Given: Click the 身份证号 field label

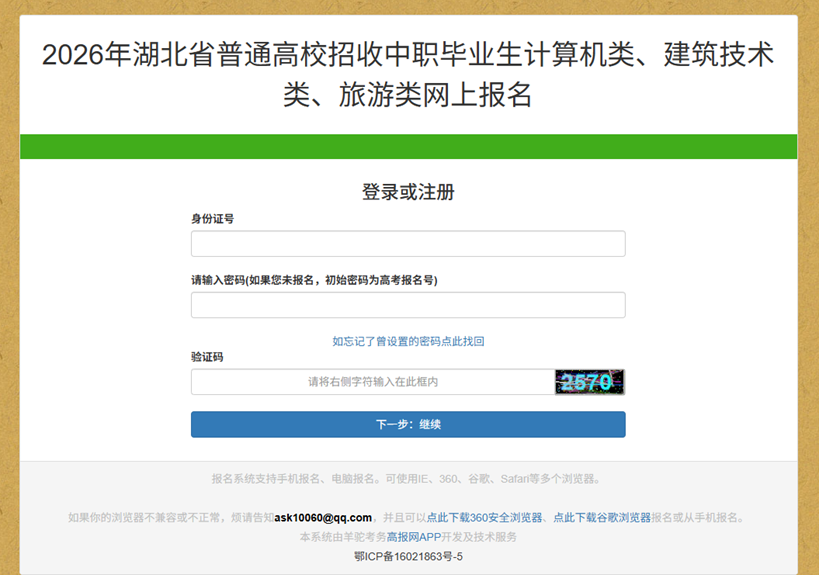Looking at the screenshot, I should point(213,218).
